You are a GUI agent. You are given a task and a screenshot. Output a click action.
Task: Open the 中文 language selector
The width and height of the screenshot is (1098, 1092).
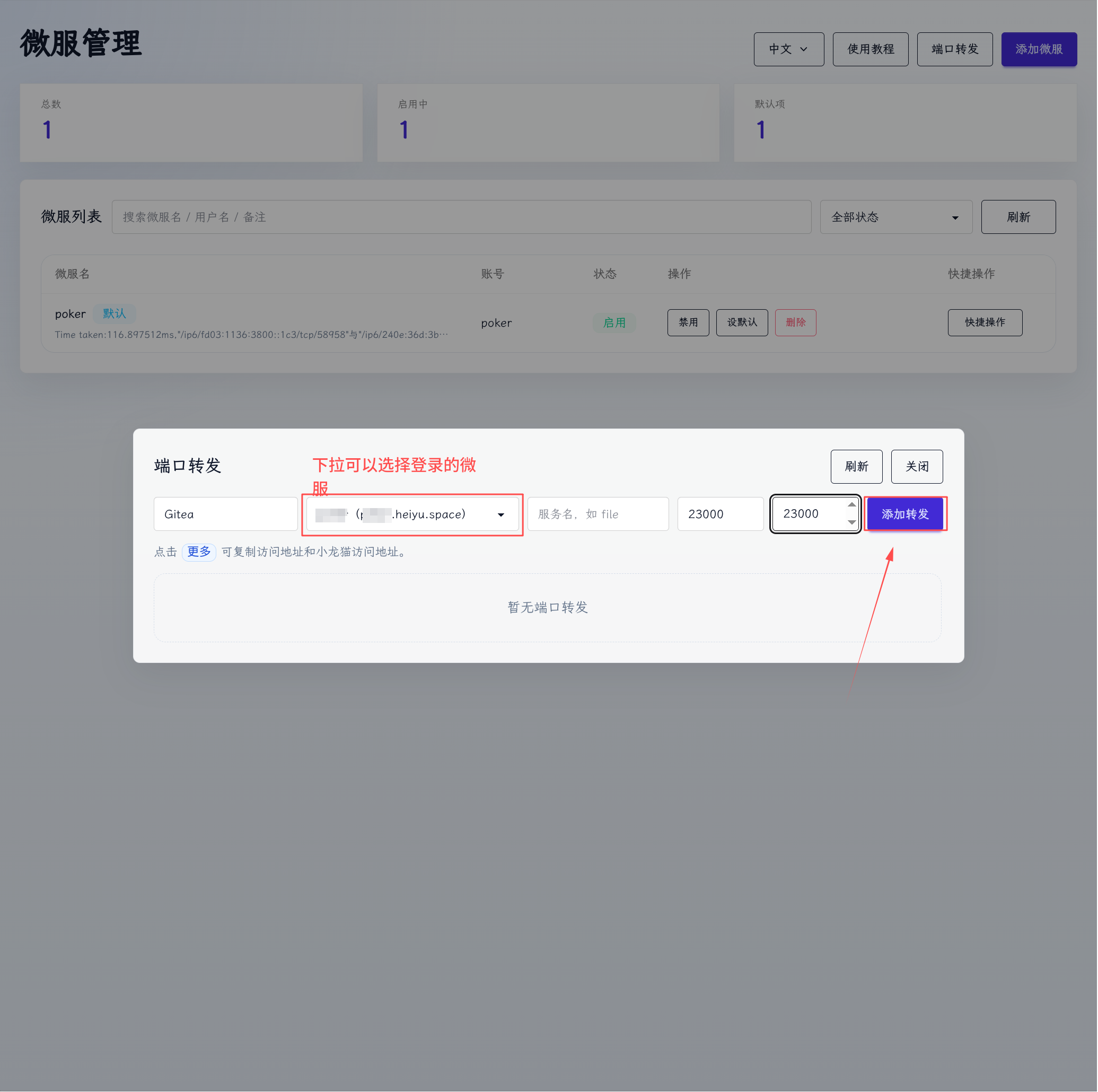(x=789, y=49)
